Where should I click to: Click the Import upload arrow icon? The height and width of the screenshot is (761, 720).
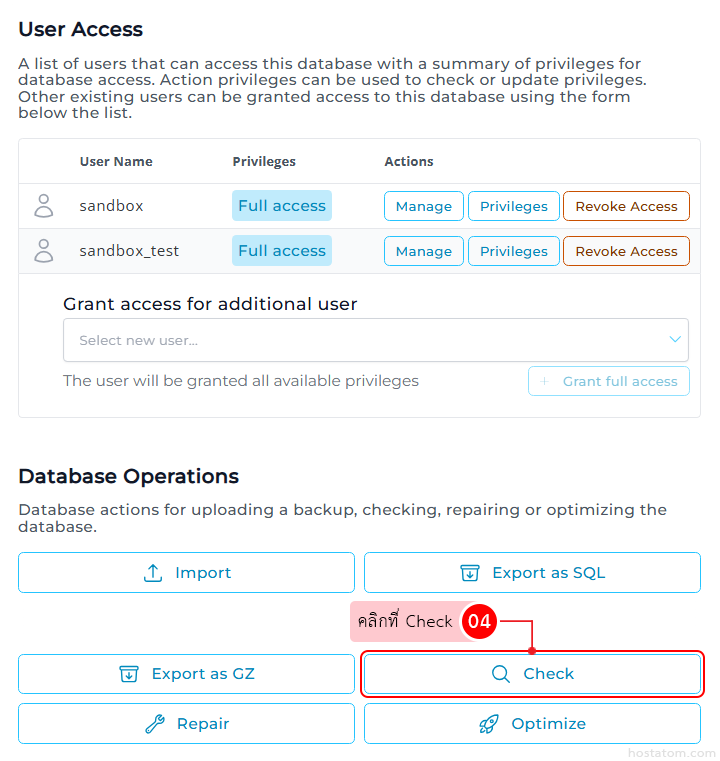pyautogui.click(x=153, y=573)
